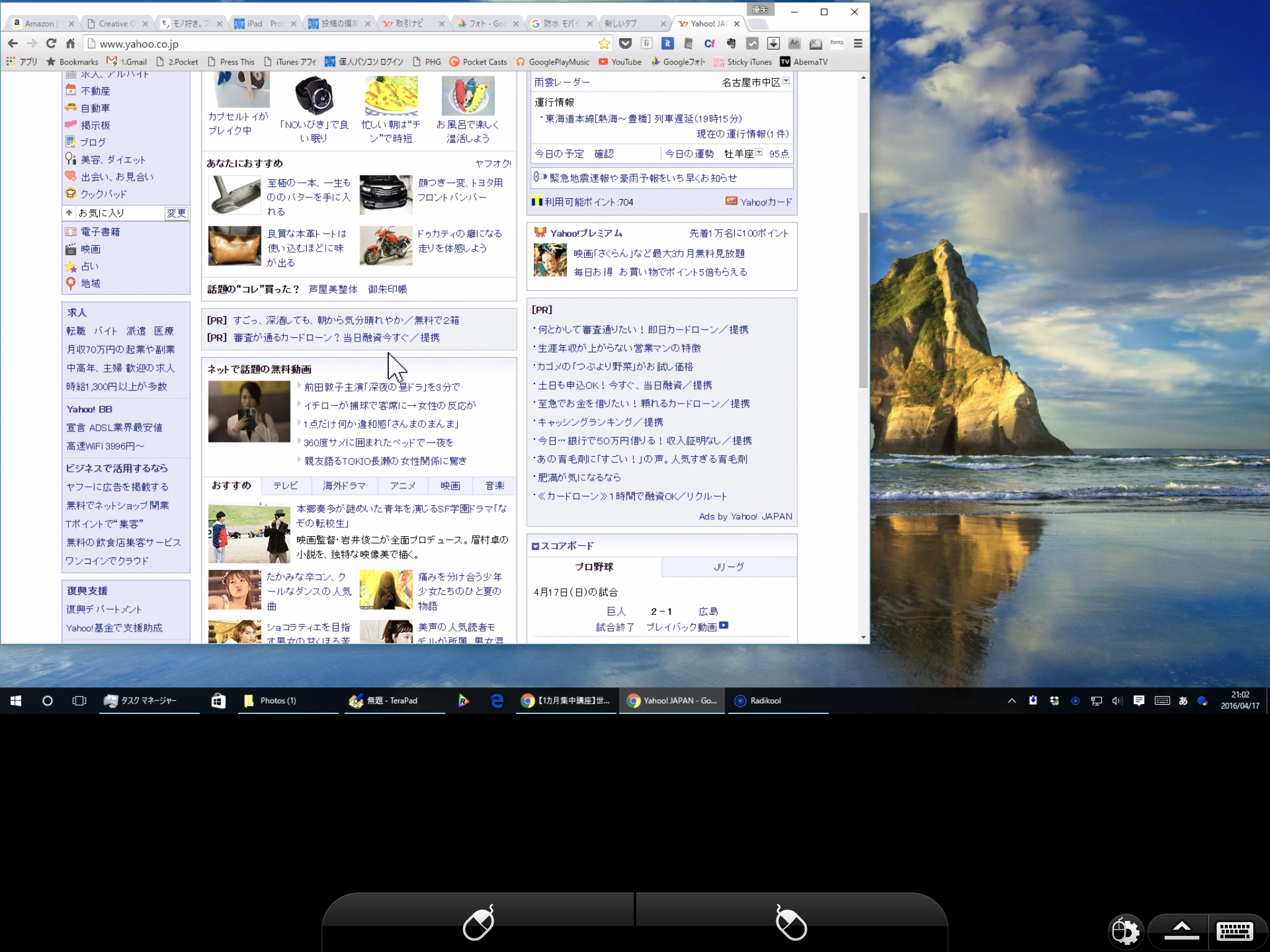Open the 牡羊座 zodiac dropdown
This screenshot has width=1270, height=952.
[759, 152]
